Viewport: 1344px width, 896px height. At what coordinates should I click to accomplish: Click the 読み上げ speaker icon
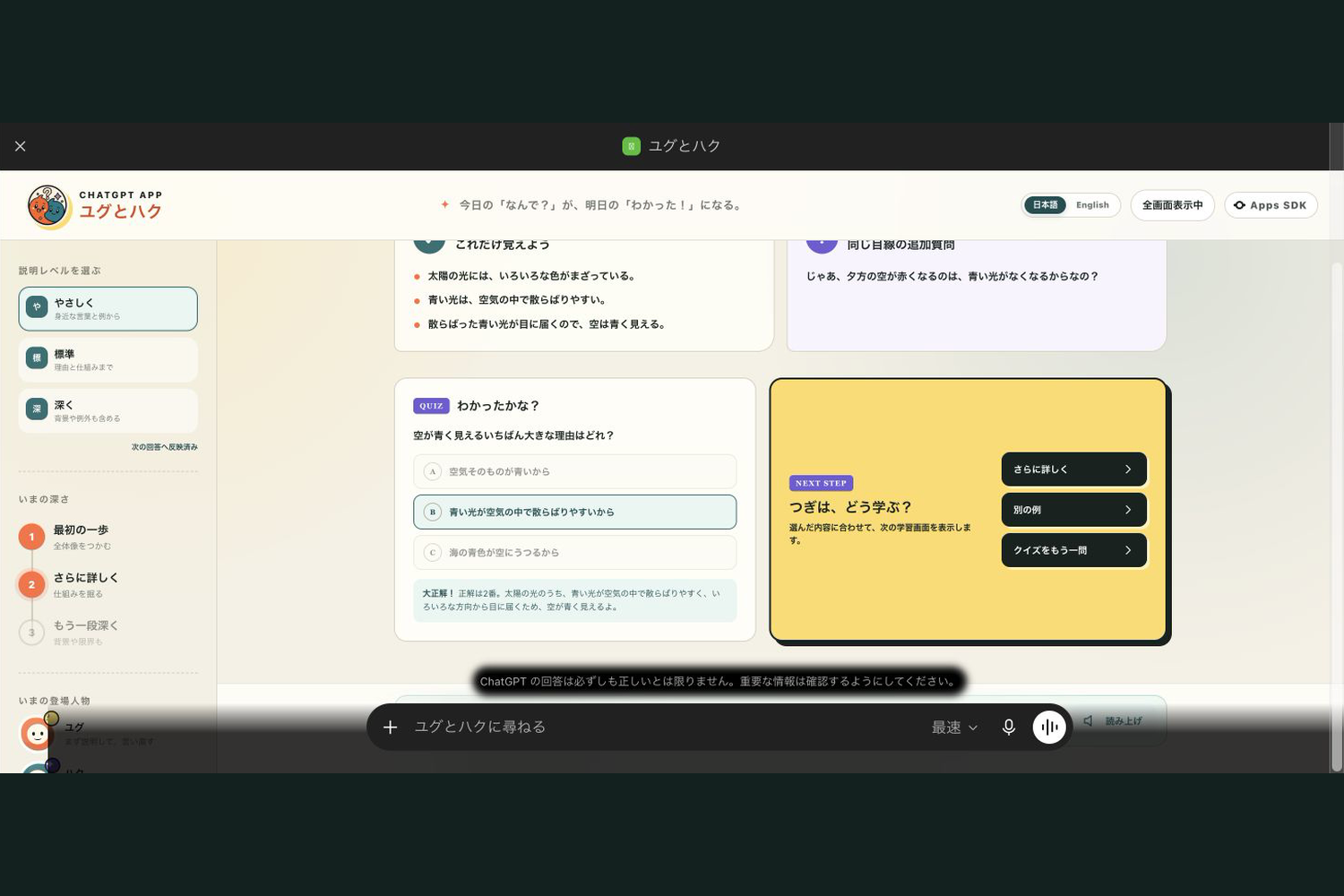click(x=1088, y=721)
